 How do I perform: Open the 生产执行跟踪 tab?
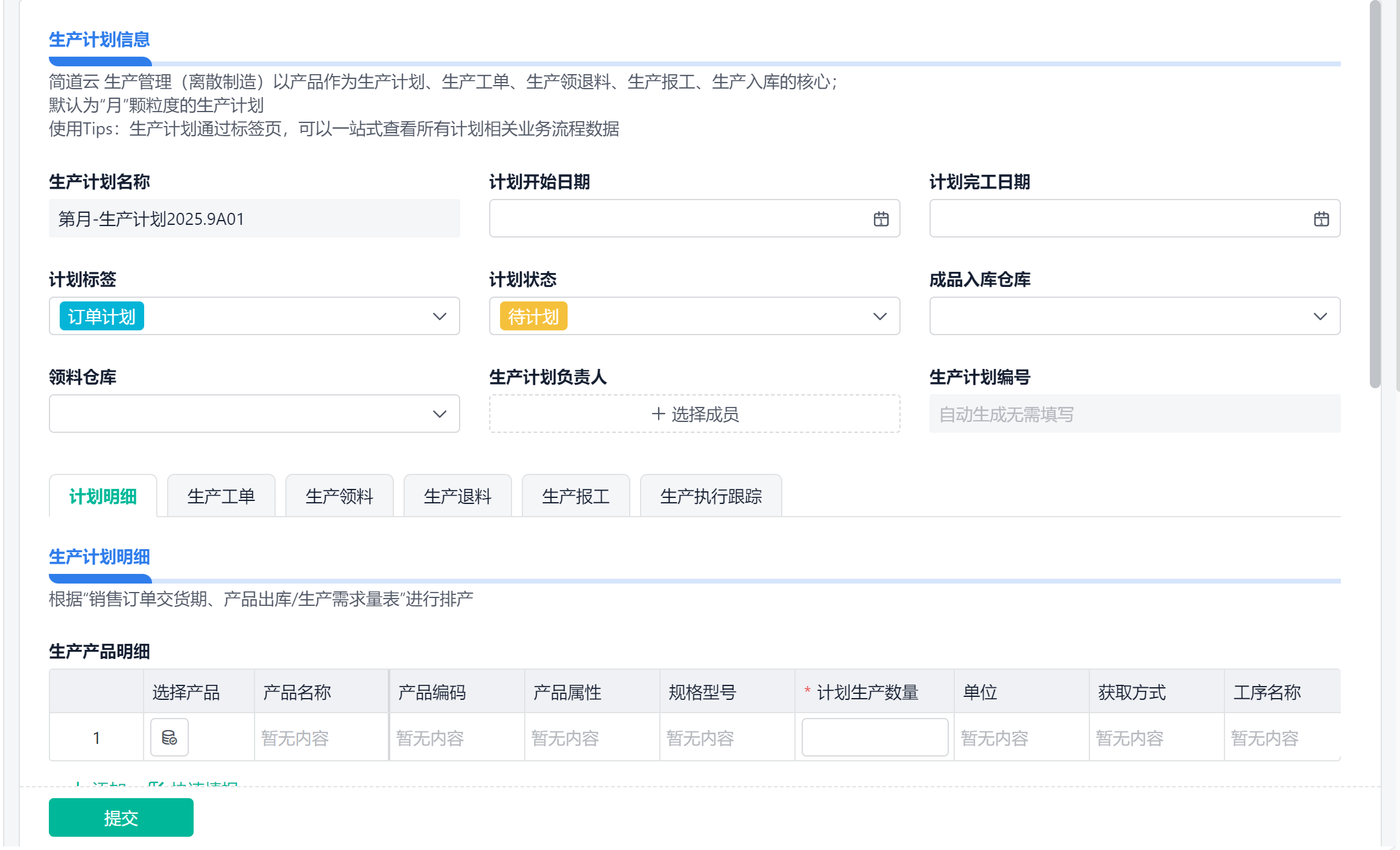711,496
